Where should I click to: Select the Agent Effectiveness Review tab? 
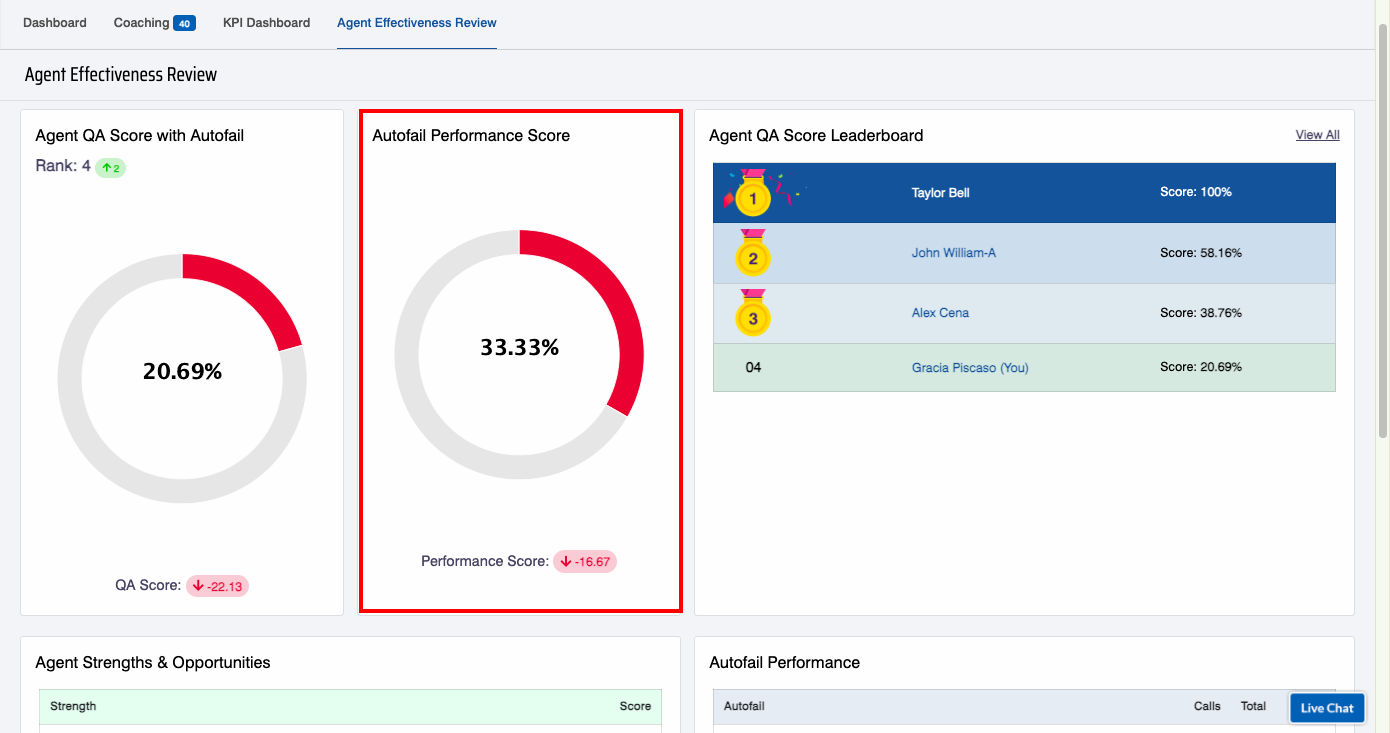coord(417,22)
